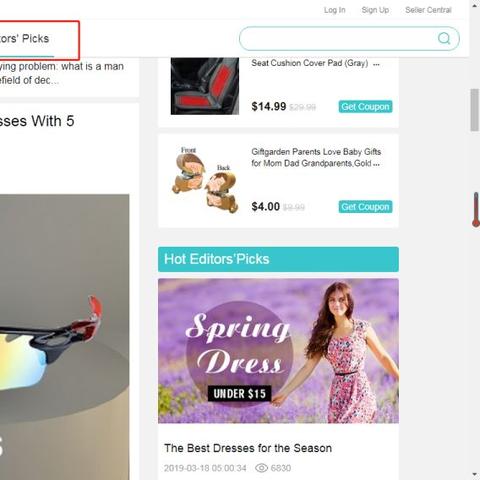Screen dimensions: 480x480
Task: Click the sunglasses article image
Action: point(65,337)
